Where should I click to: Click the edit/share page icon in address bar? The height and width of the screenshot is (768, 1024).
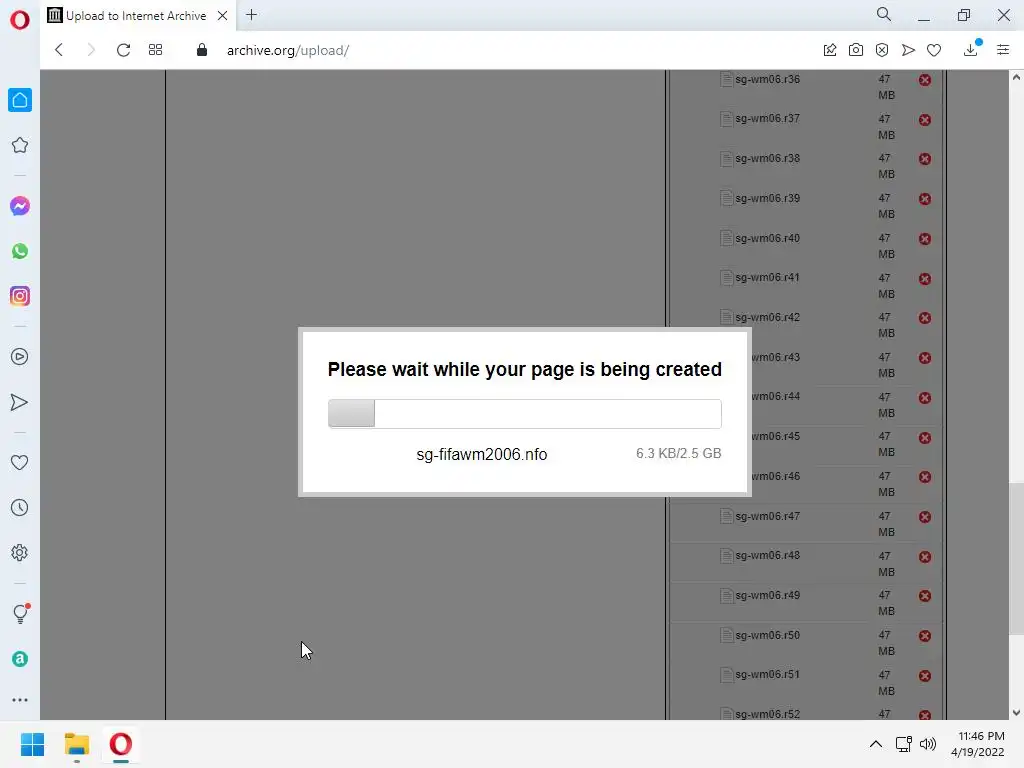tap(830, 50)
